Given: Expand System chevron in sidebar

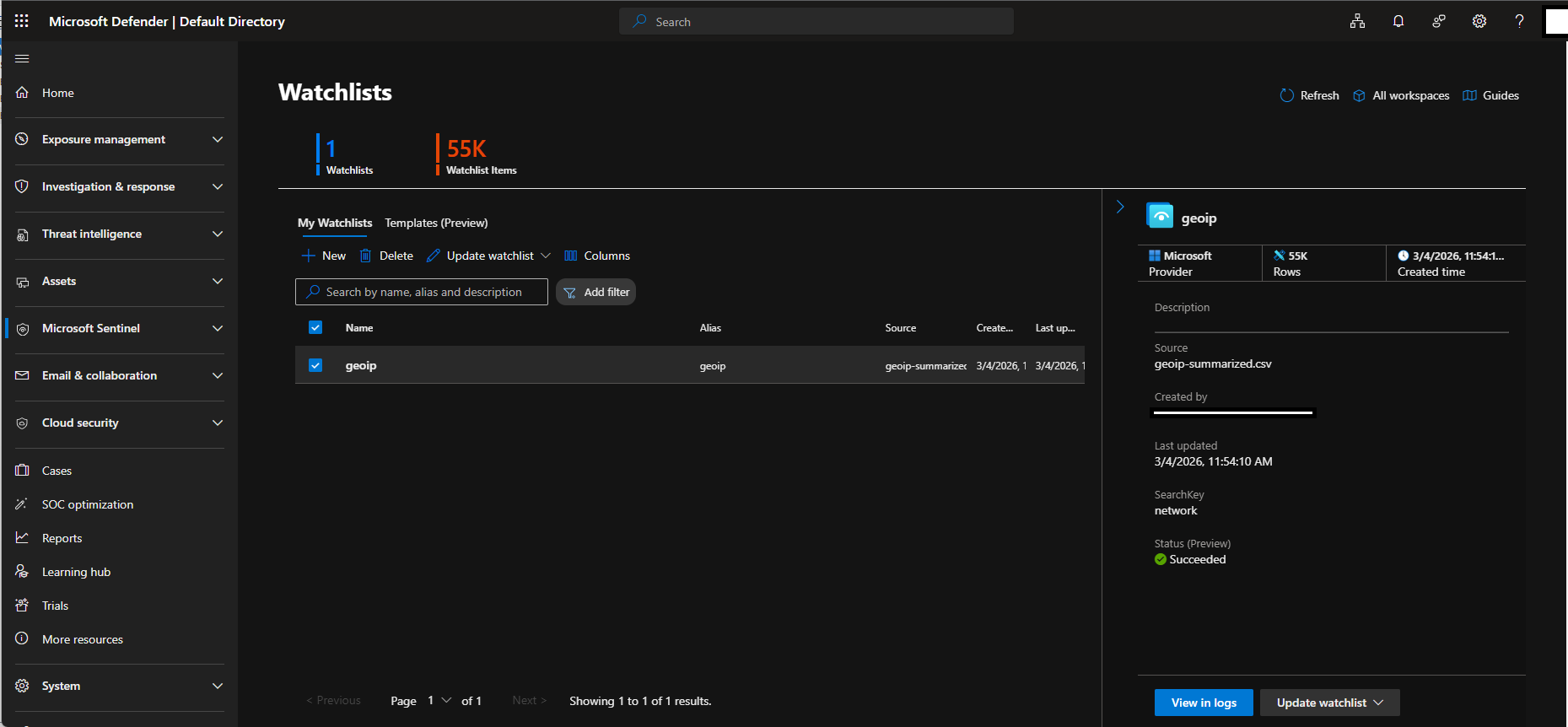Looking at the screenshot, I should 218,686.
